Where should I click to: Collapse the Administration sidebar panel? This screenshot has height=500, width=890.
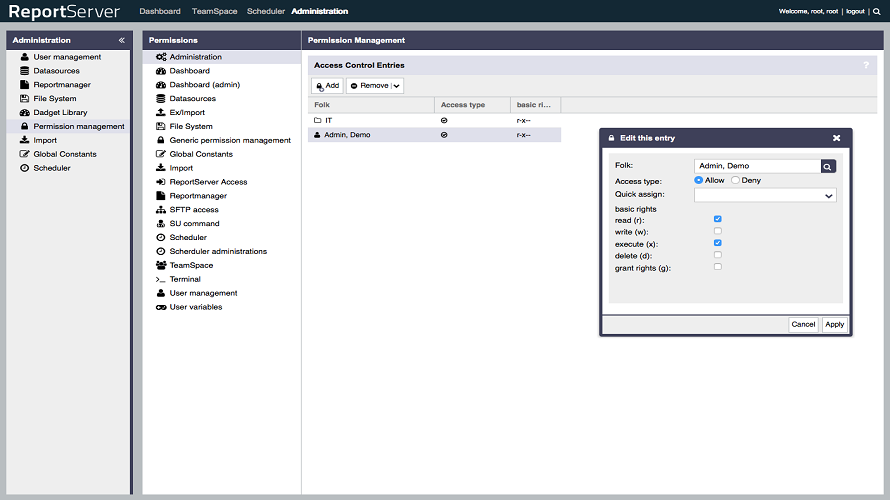tap(121, 40)
